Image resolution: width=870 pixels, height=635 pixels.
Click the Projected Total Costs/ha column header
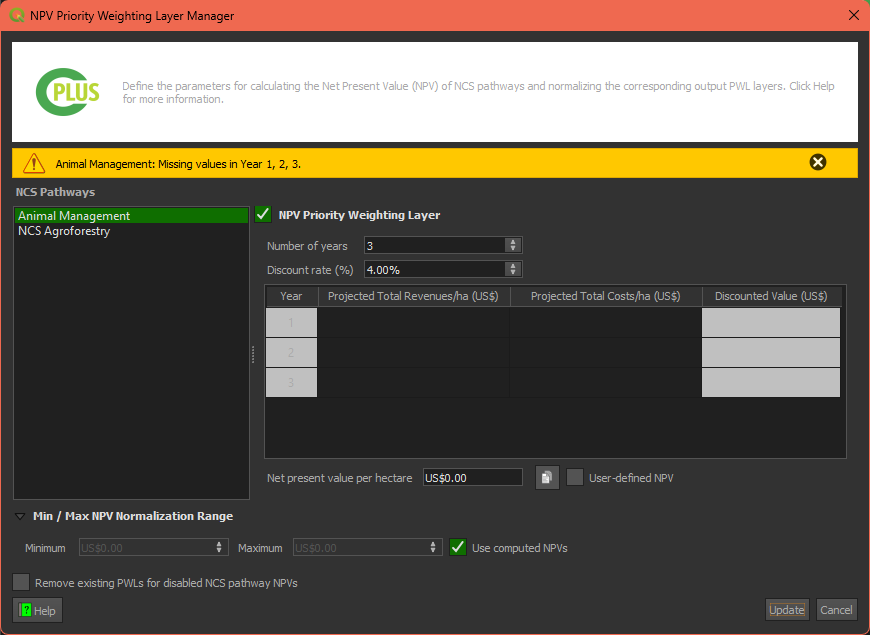(605, 296)
